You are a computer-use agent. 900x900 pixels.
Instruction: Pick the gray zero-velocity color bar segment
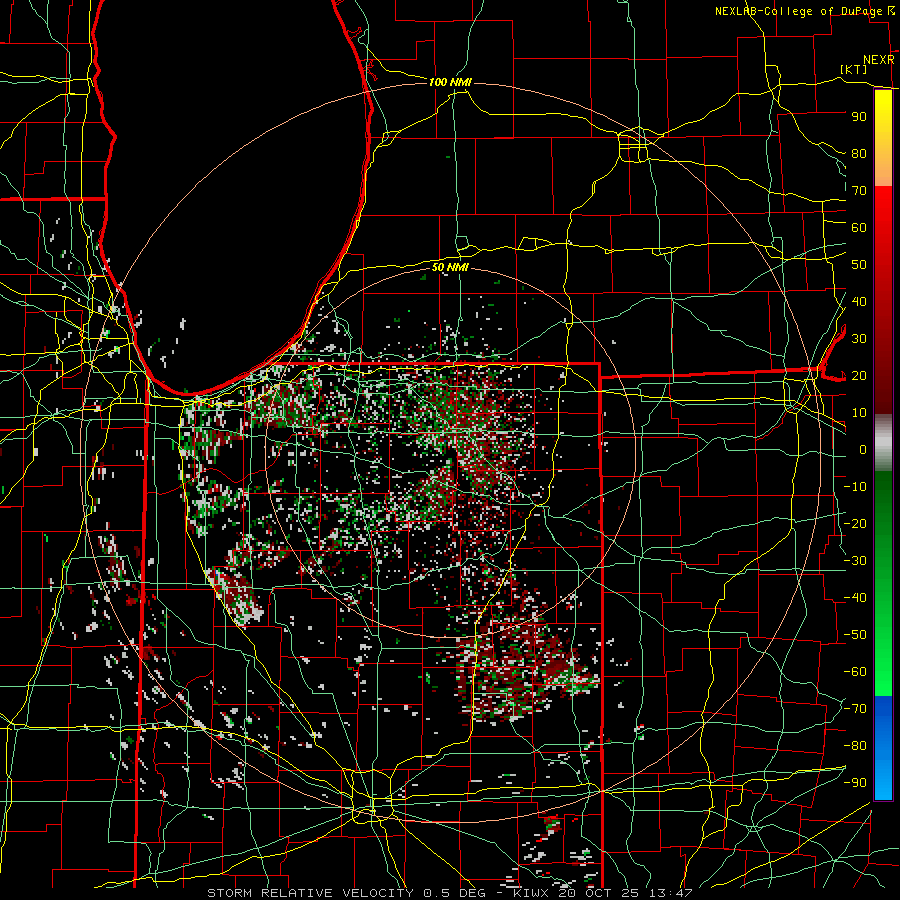pyautogui.click(x=883, y=442)
